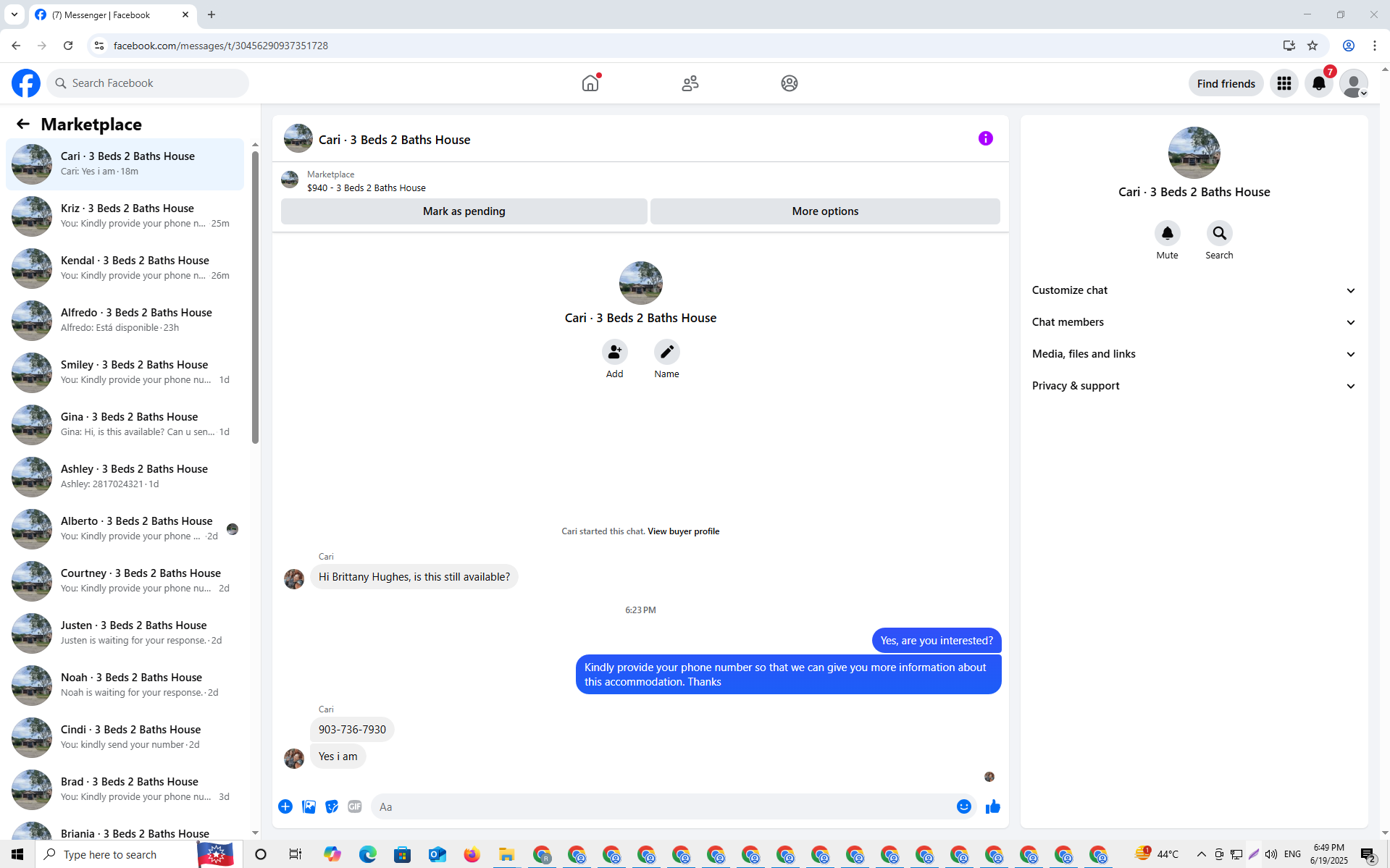Image resolution: width=1390 pixels, height=868 pixels.
Task: Show hidden system tray icons
Action: [x=1201, y=854]
